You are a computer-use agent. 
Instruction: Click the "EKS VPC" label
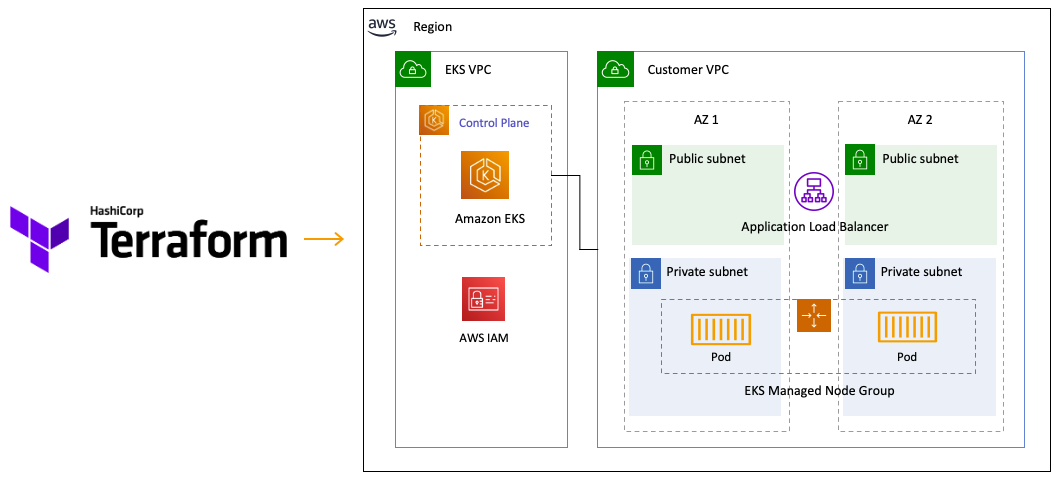468,70
